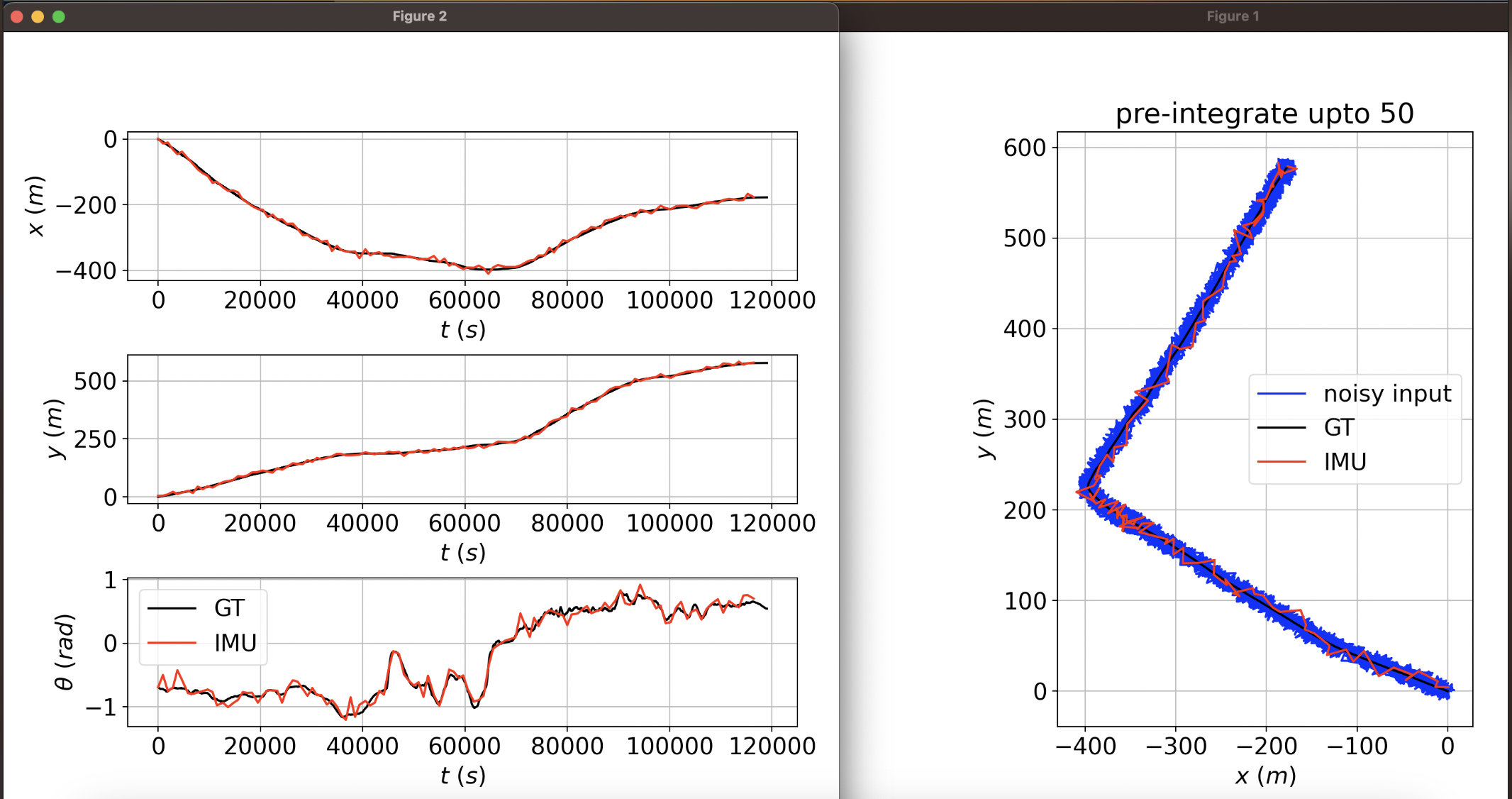
Task: Select 'noisy input' legend label
Action: (x=1387, y=393)
